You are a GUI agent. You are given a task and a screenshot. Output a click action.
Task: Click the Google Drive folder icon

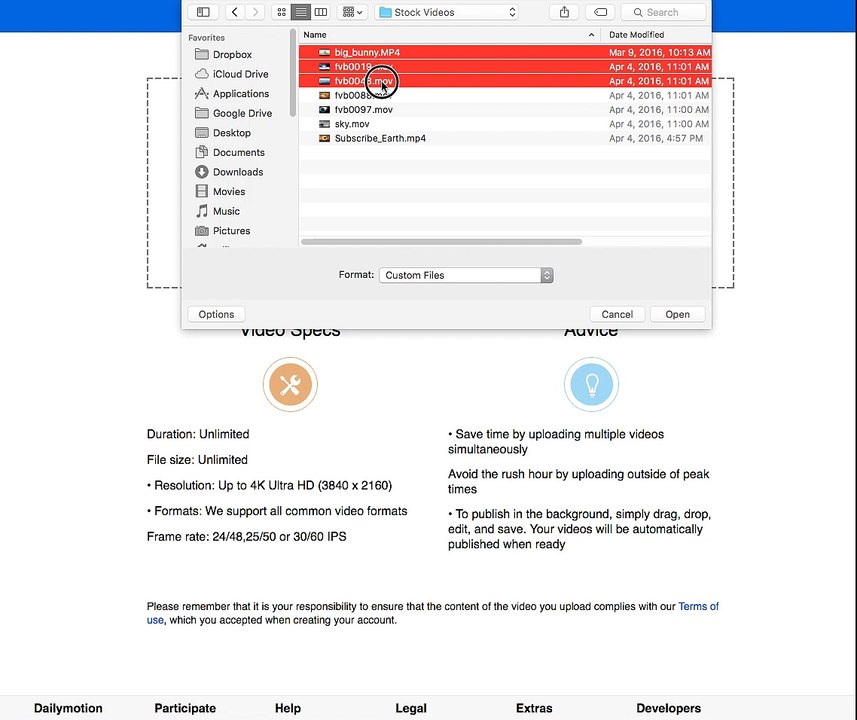(x=202, y=113)
